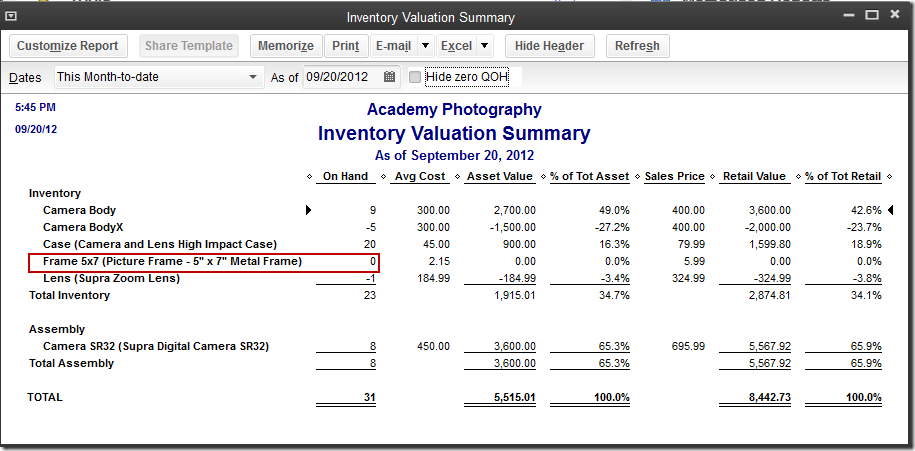Select the Frame 5x7 inventory row
915x451 pixels.
click(x=204, y=262)
